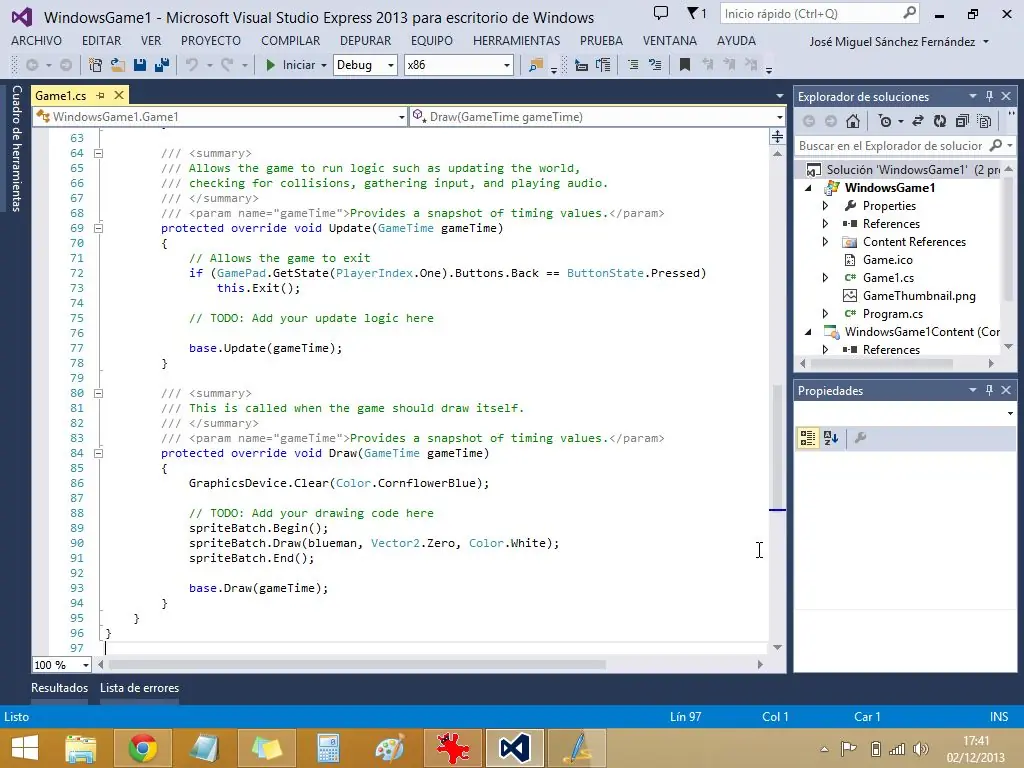Image resolution: width=1024 pixels, height=768 pixels.
Task: Select Program.cs in Solution Explorer
Action: pos(892,314)
